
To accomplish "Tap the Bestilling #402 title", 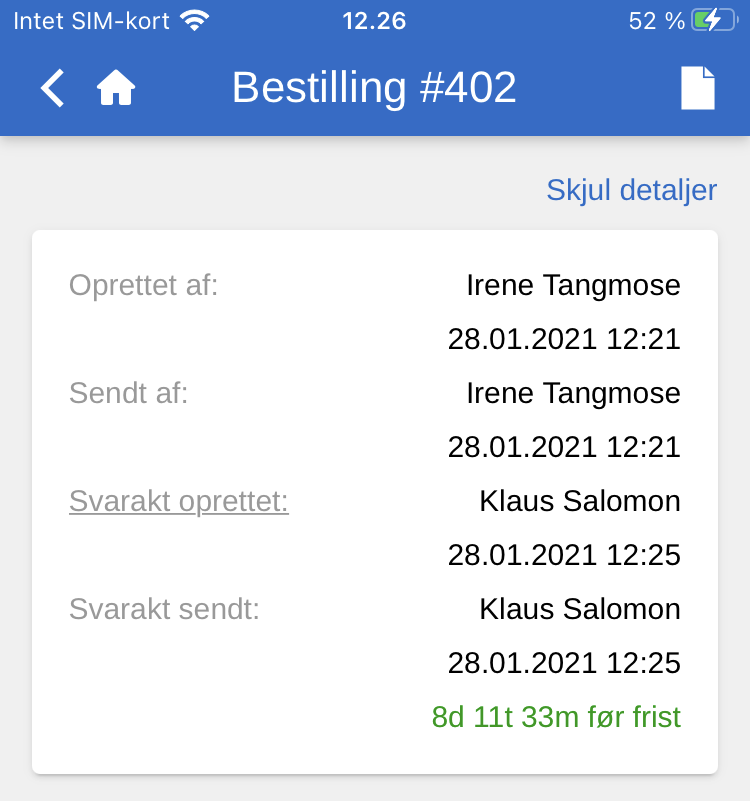I will click(x=374, y=88).
